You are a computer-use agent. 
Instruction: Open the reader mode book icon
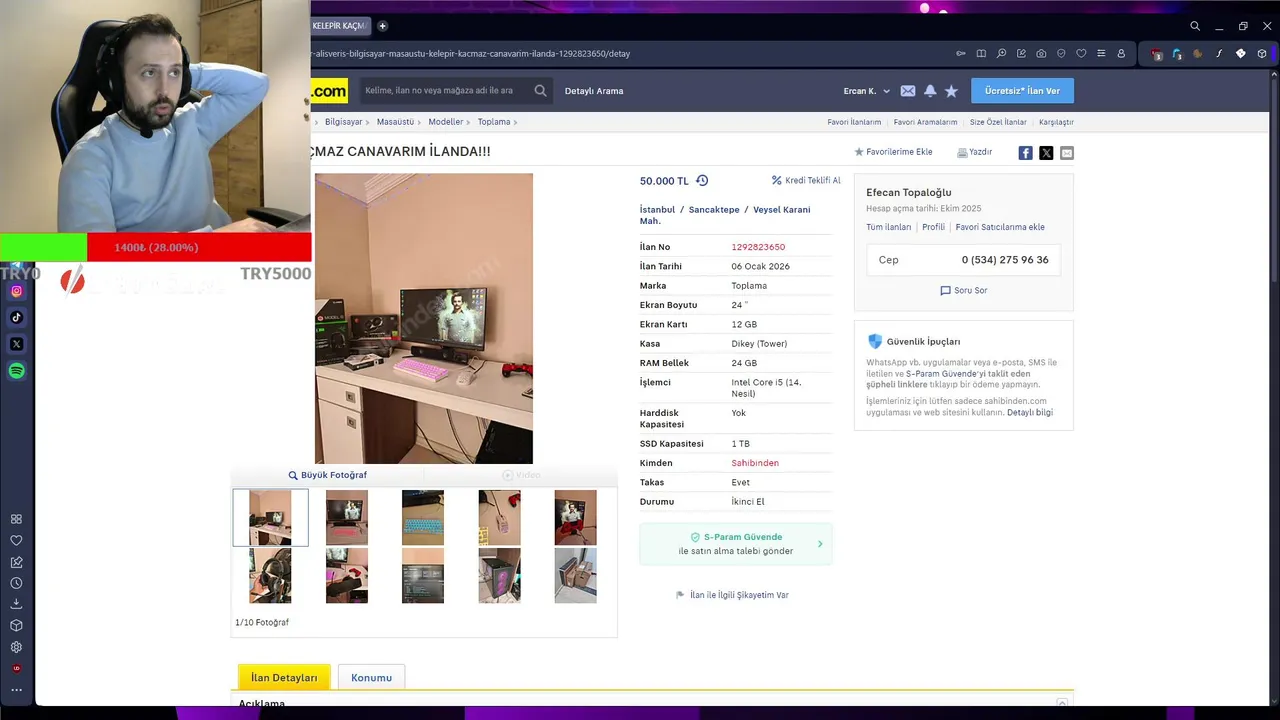pos(981,53)
